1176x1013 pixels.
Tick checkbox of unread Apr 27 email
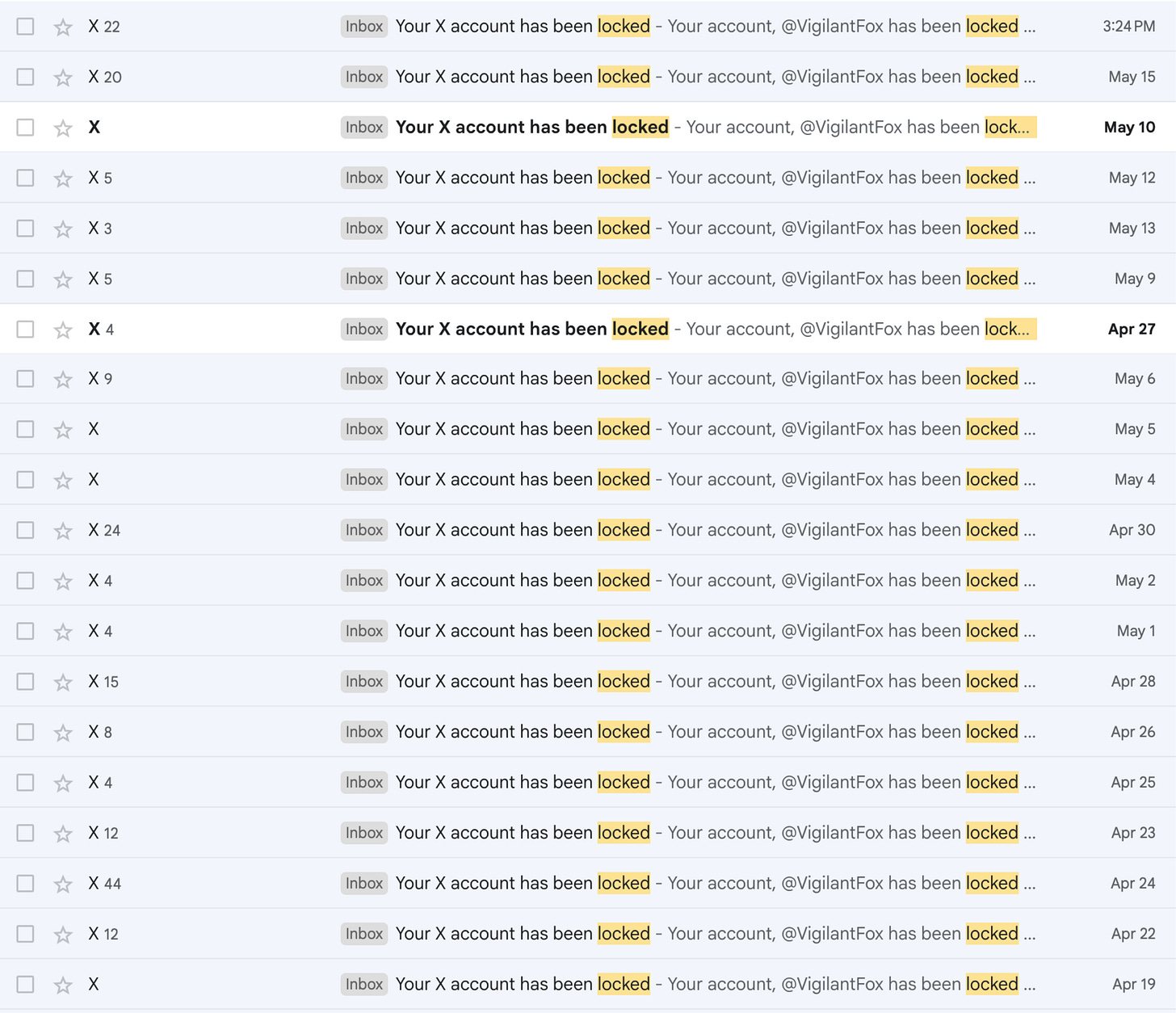click(26, 329)
